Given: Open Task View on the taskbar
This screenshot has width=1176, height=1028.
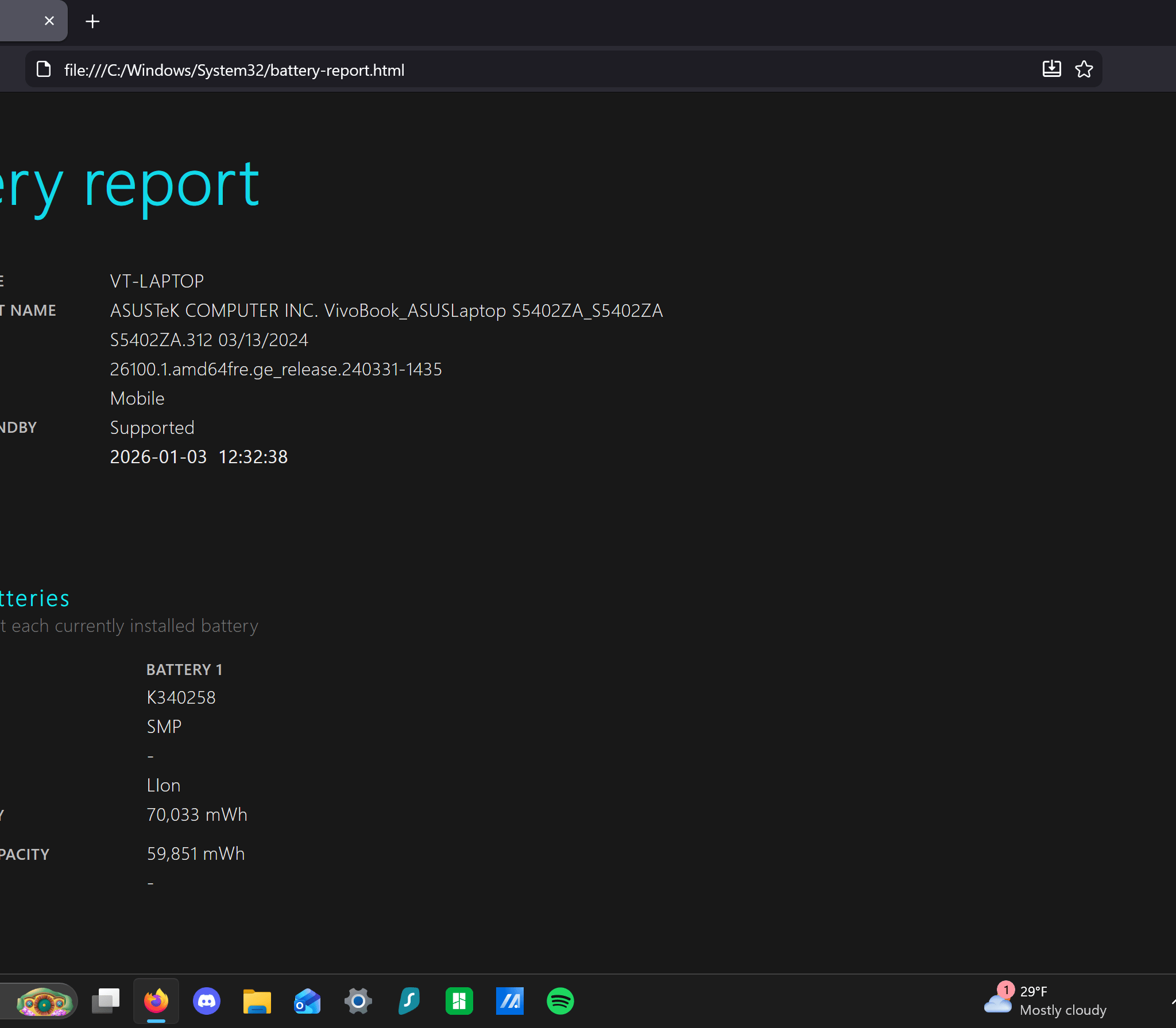Looking at the screenshot, I should tap(106, 1002).
